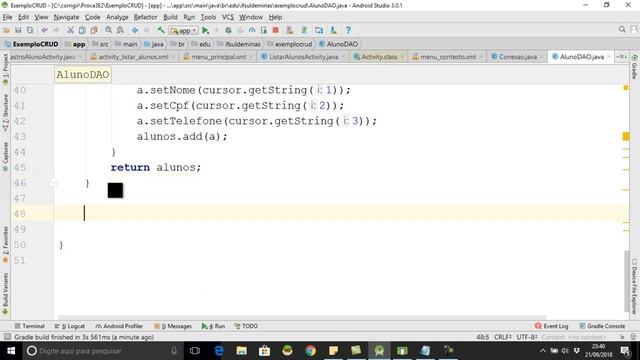The image size is (640, 360).
Task: Click the ifsuldeminas breadcrumb folder
Action: coord(239,44)
